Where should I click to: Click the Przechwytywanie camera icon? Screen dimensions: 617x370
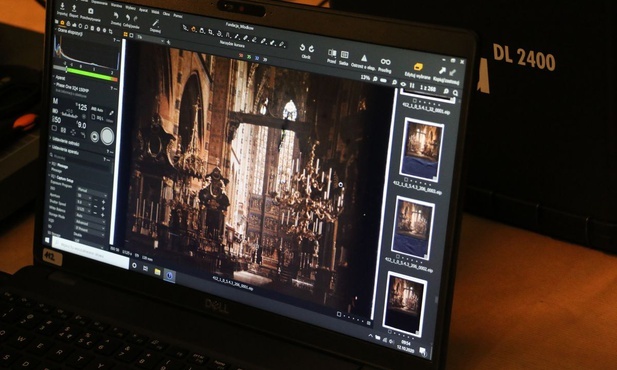click(x=91, y=11)
